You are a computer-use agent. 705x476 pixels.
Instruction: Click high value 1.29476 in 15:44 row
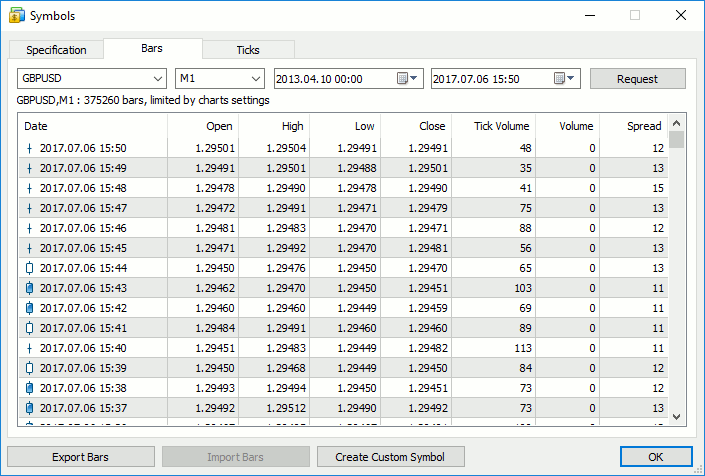[x=286, y=268]
